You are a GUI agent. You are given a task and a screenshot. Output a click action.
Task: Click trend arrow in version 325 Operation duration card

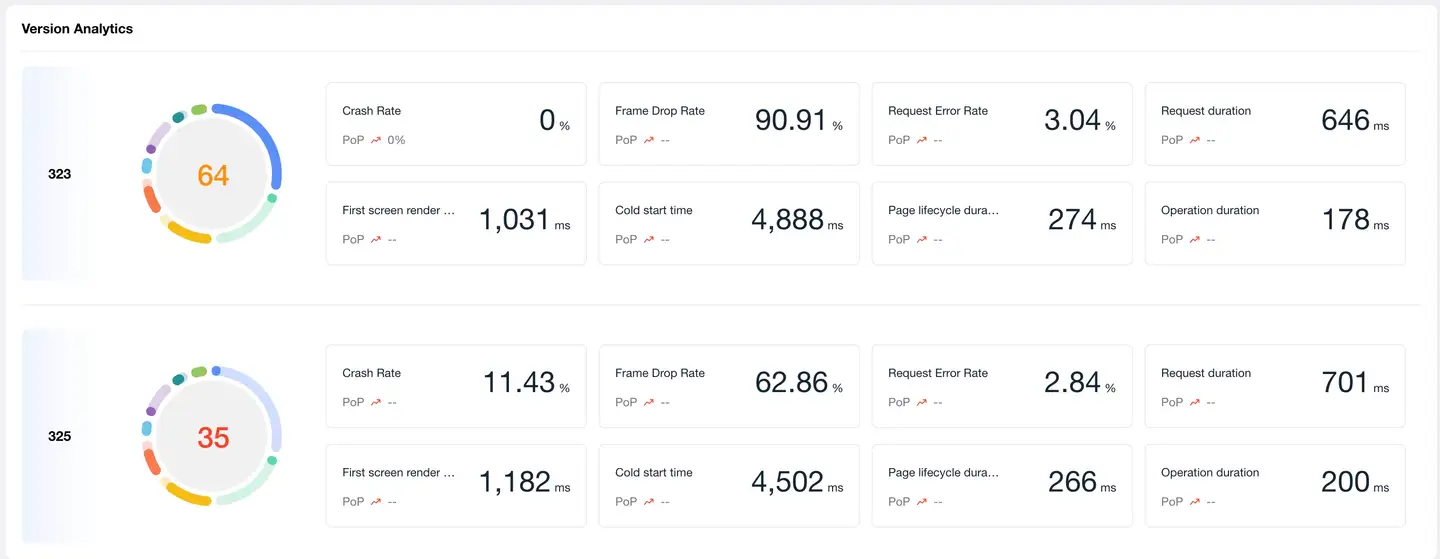click(x=1195, y=502)
